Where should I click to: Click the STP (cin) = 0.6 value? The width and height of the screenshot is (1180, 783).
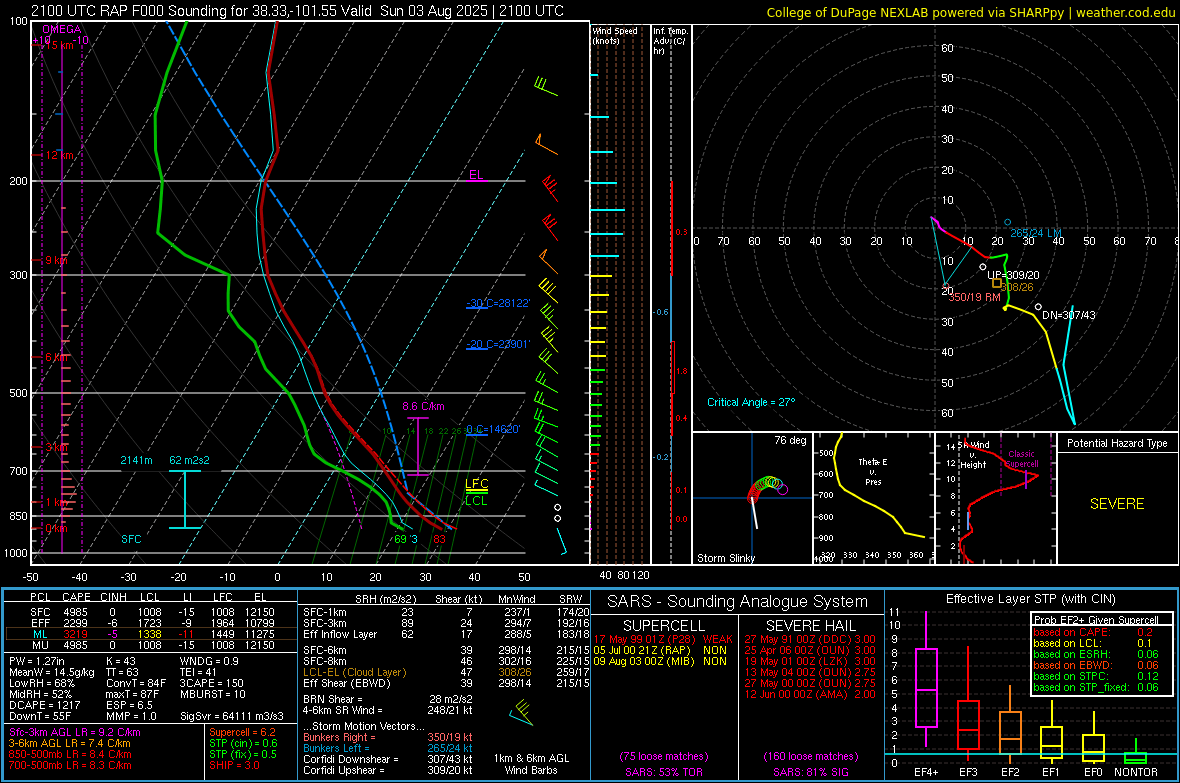[243, 743]
